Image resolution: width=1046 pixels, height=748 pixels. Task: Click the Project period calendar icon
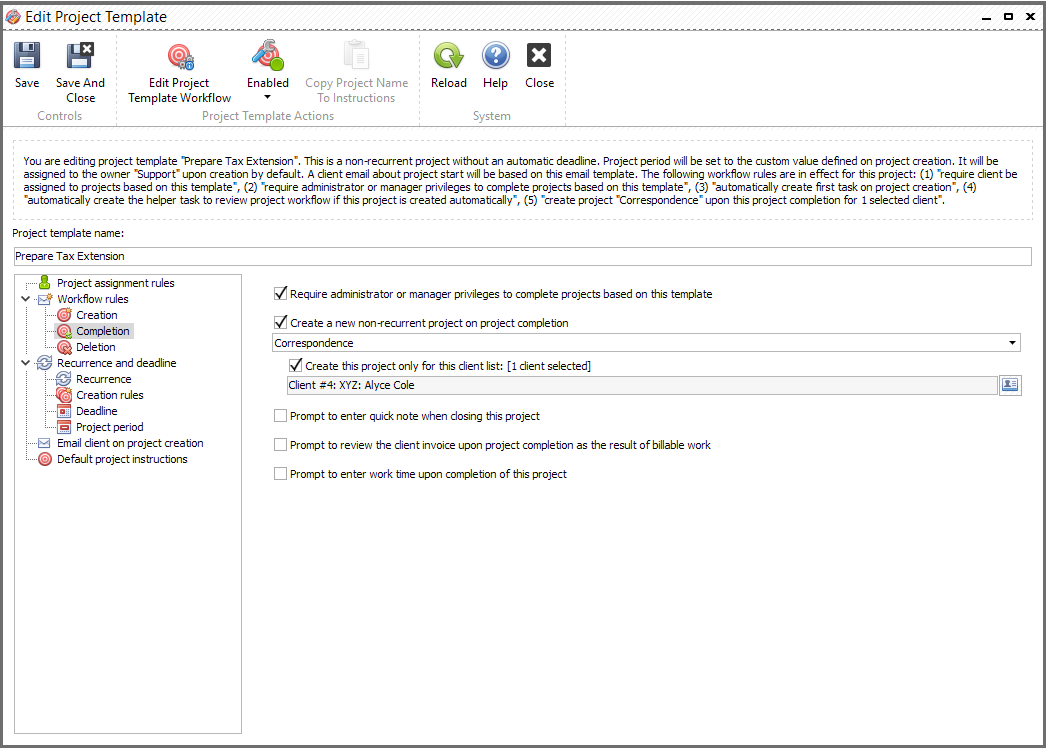pyautogui.click(x=64, y=427)
